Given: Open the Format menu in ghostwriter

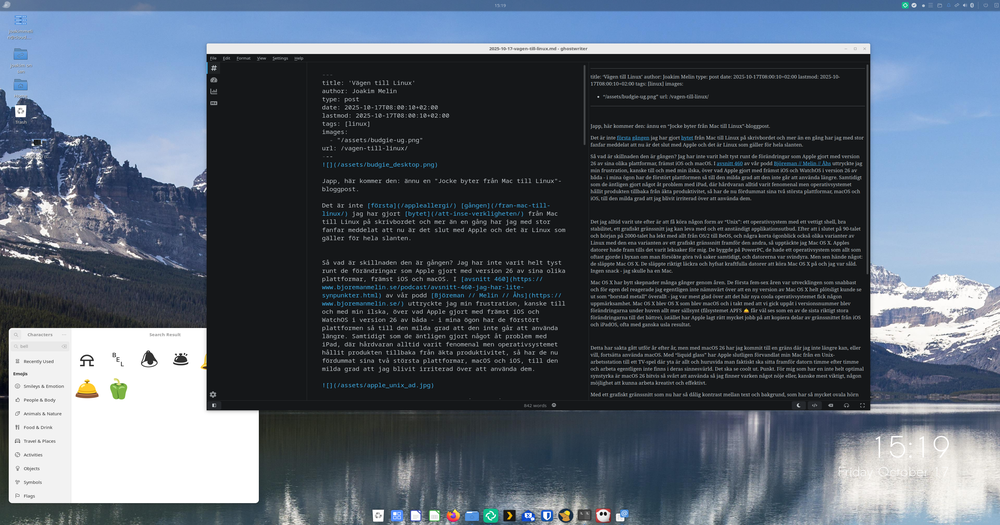Looking at the screenshot, I should tap(243, 58).
